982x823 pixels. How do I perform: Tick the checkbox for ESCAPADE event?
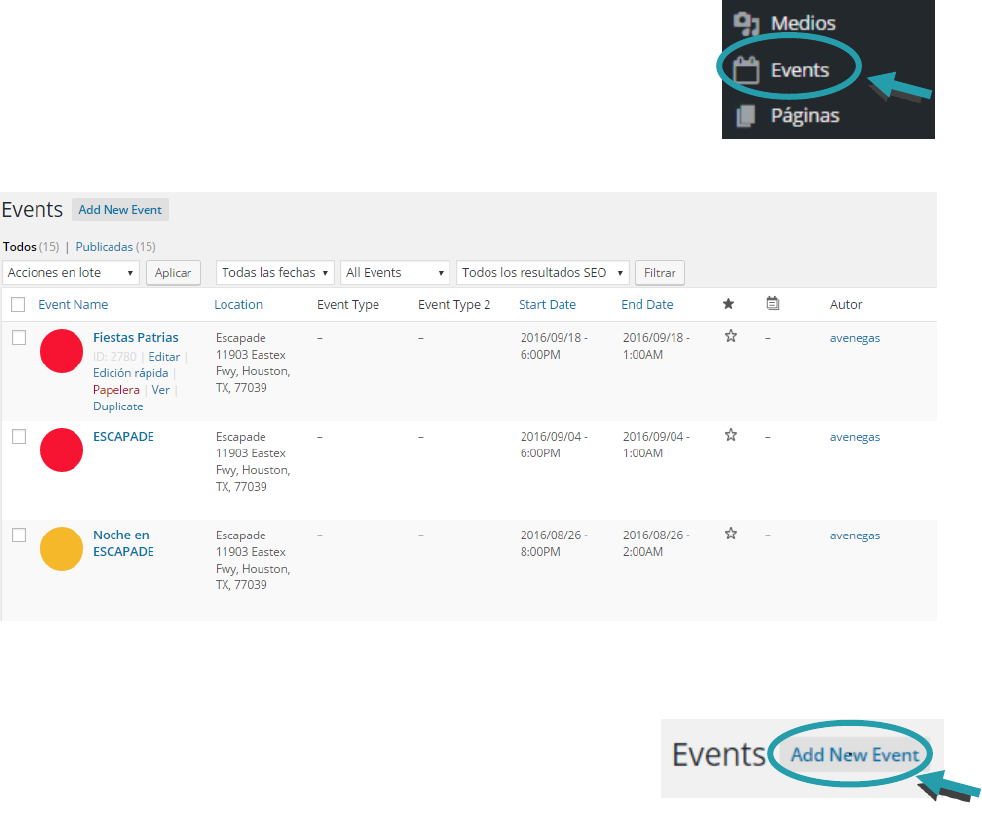19,437
